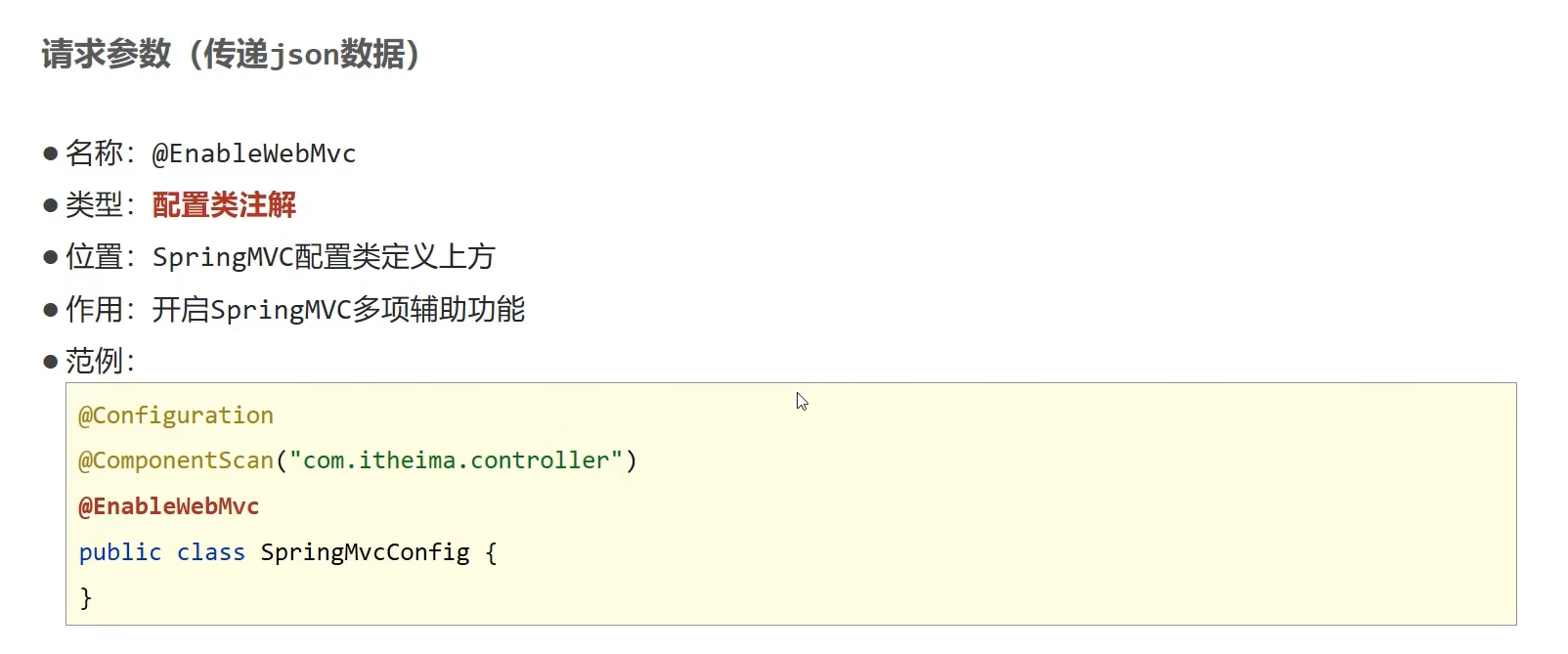This screenshot has height=654, width=1568.
Task: Click the "com.itheima.controller" string literal
Action: [x=456, y=460]
